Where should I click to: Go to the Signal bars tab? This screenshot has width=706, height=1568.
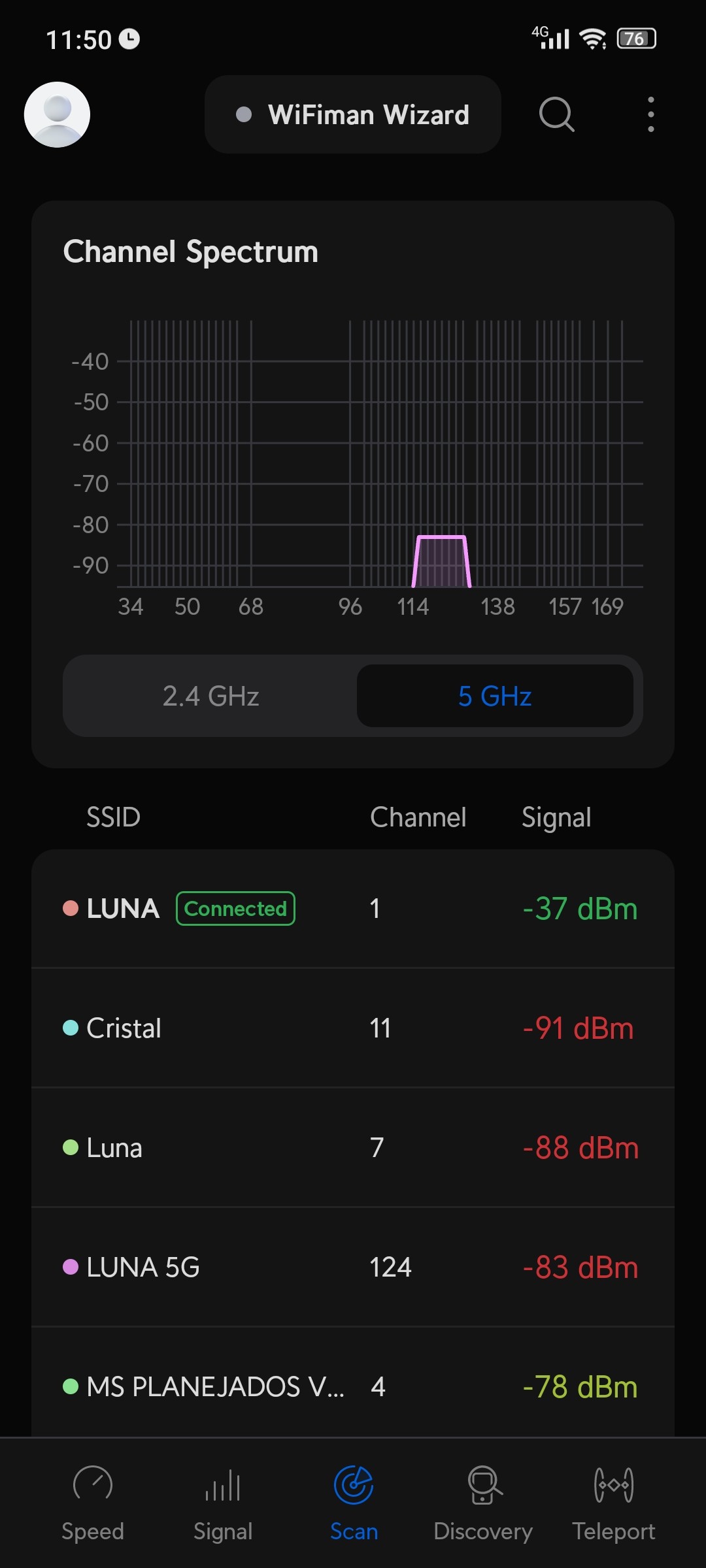[223, 1501]
